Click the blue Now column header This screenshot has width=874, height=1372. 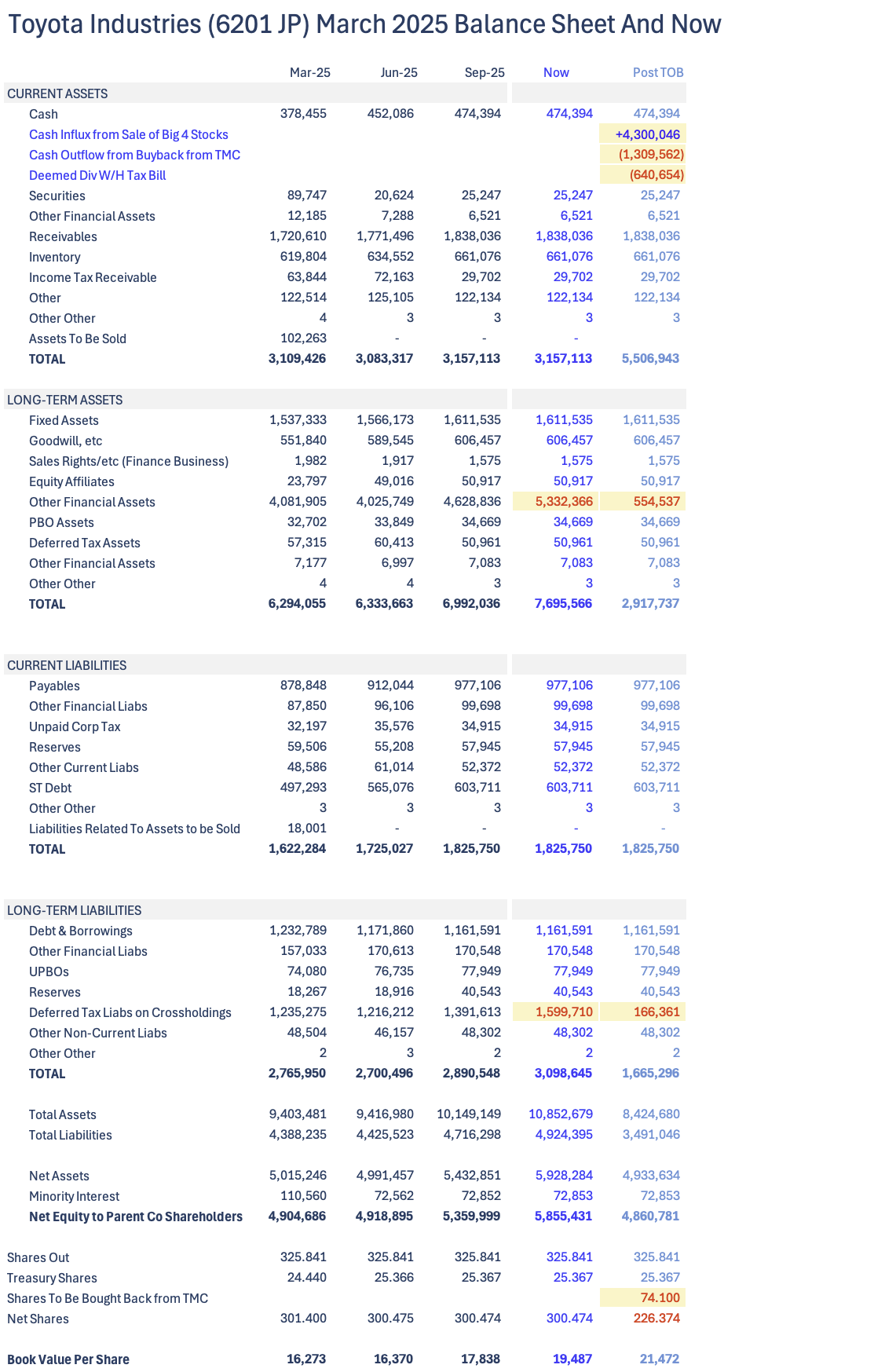pos(556,72)
